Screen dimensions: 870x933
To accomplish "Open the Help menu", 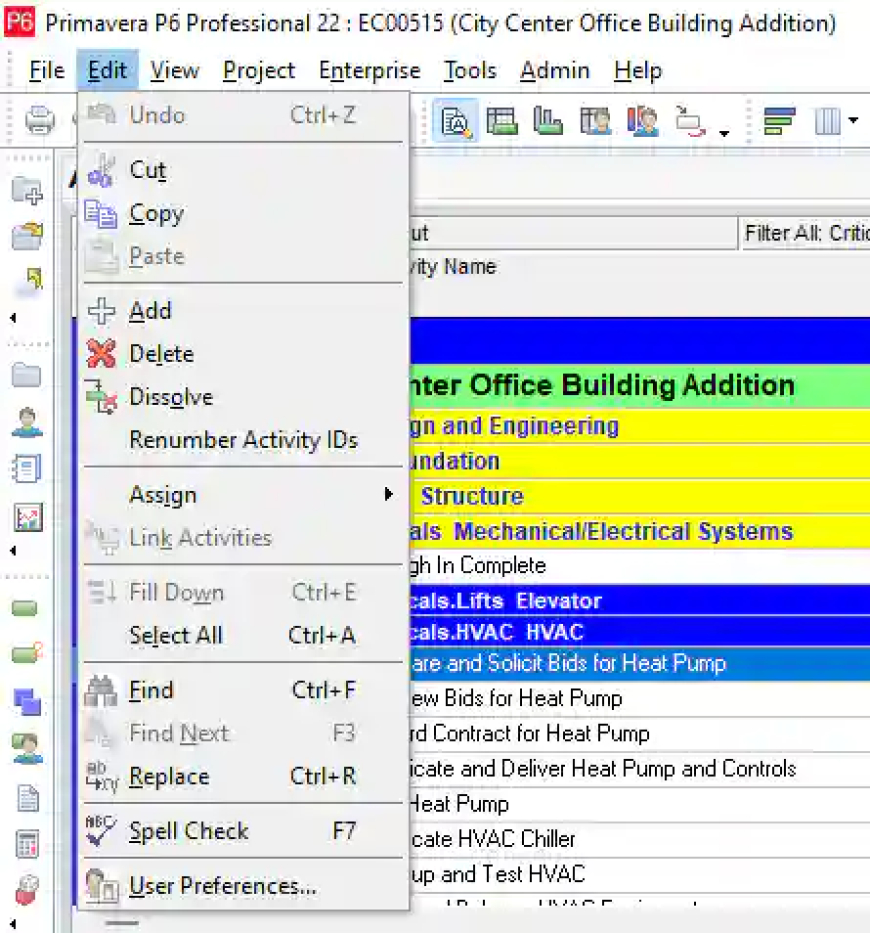I will click(x=637, y=71).
